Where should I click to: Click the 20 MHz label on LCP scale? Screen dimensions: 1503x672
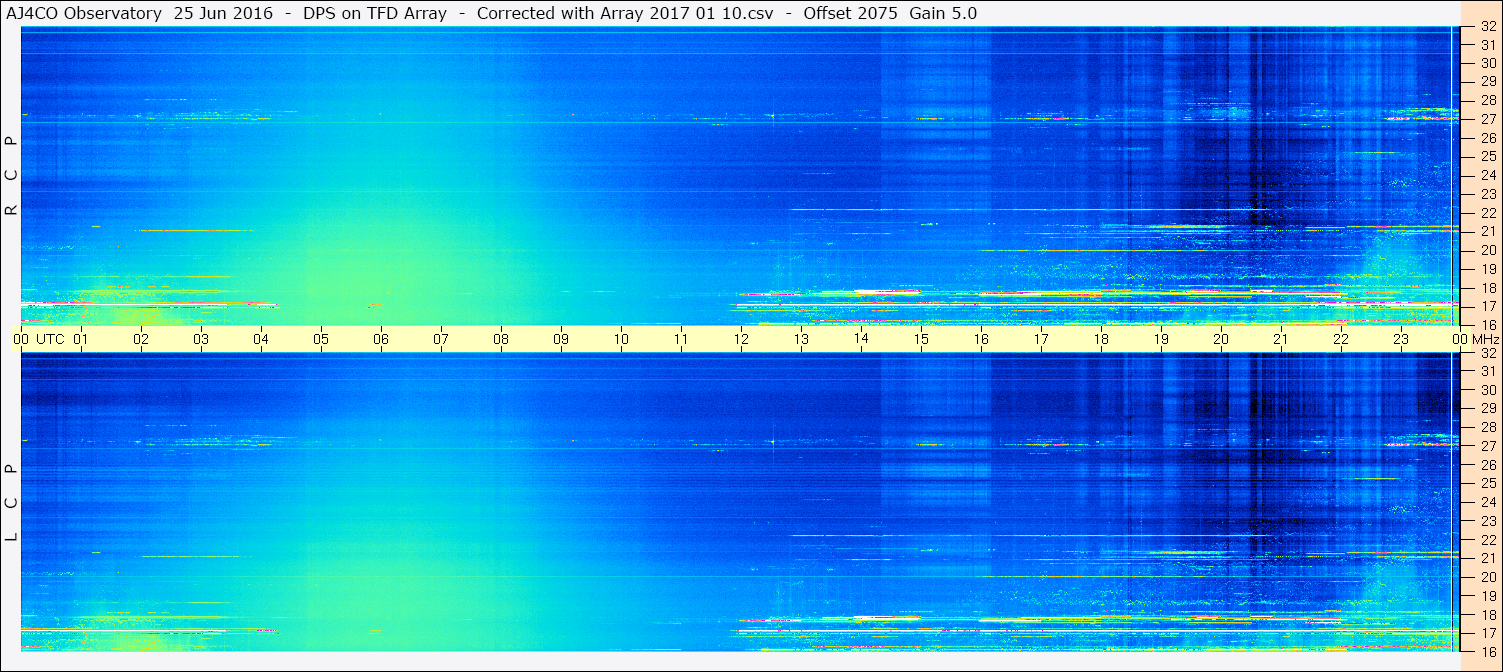click(1487, 577)
